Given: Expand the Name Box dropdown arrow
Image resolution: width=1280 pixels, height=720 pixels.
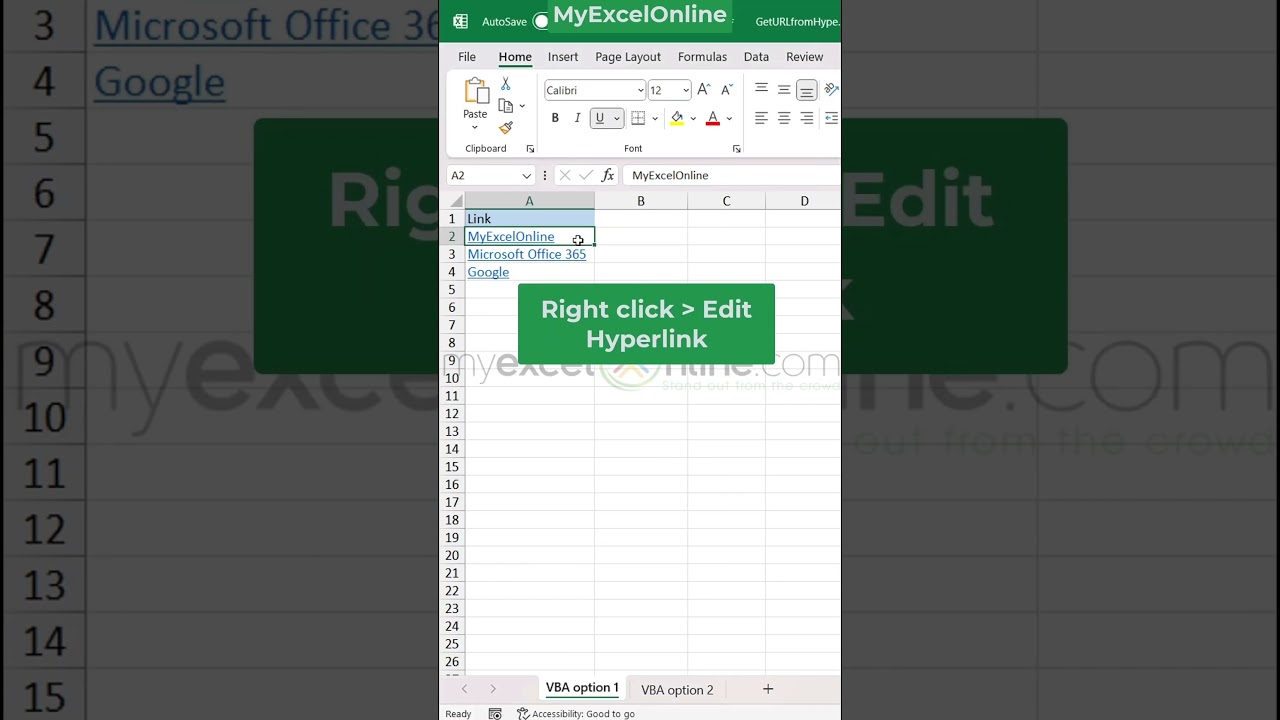Looking at the screenshot, I should coord(527,175).
